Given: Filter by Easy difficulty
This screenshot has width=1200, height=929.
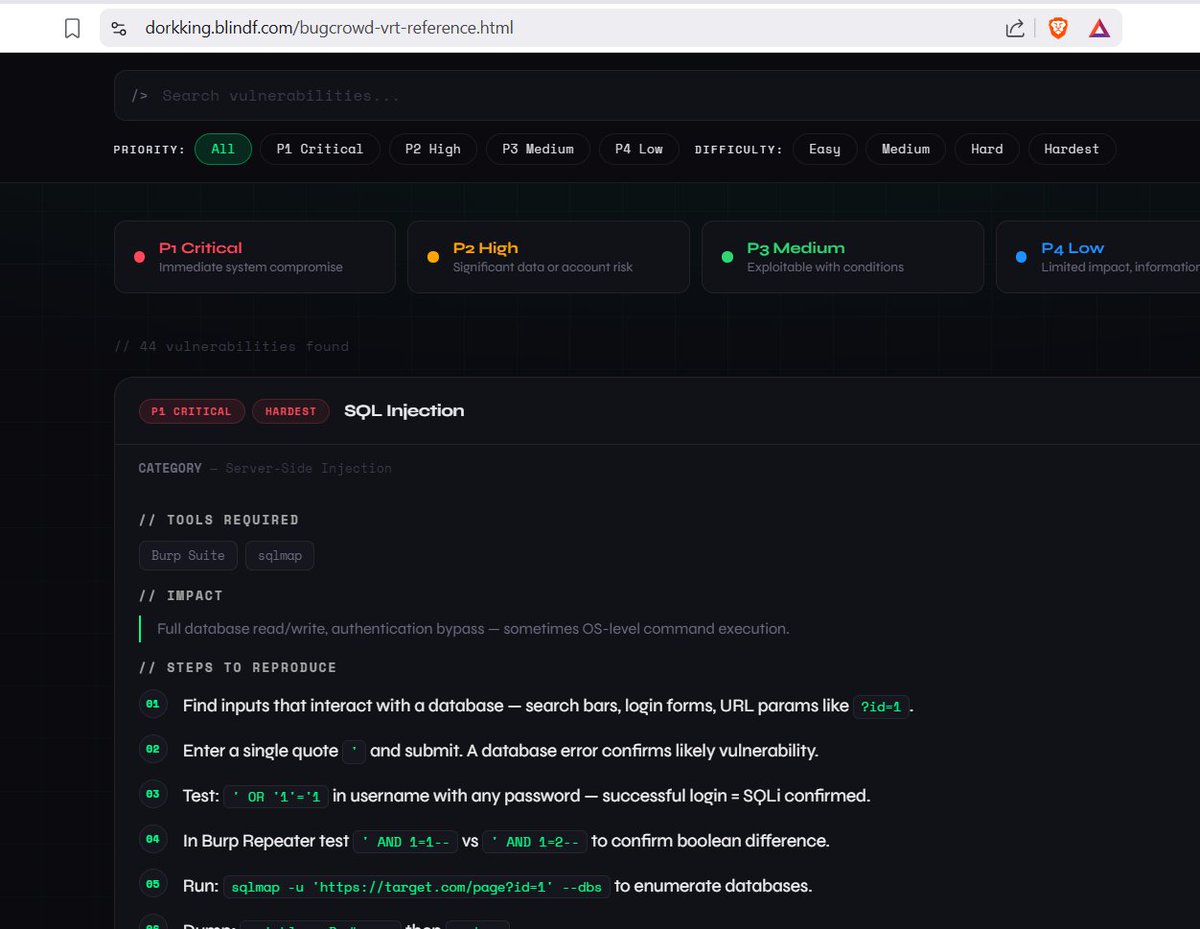Looking at the screenshot, I should click(x=825, y=149).
